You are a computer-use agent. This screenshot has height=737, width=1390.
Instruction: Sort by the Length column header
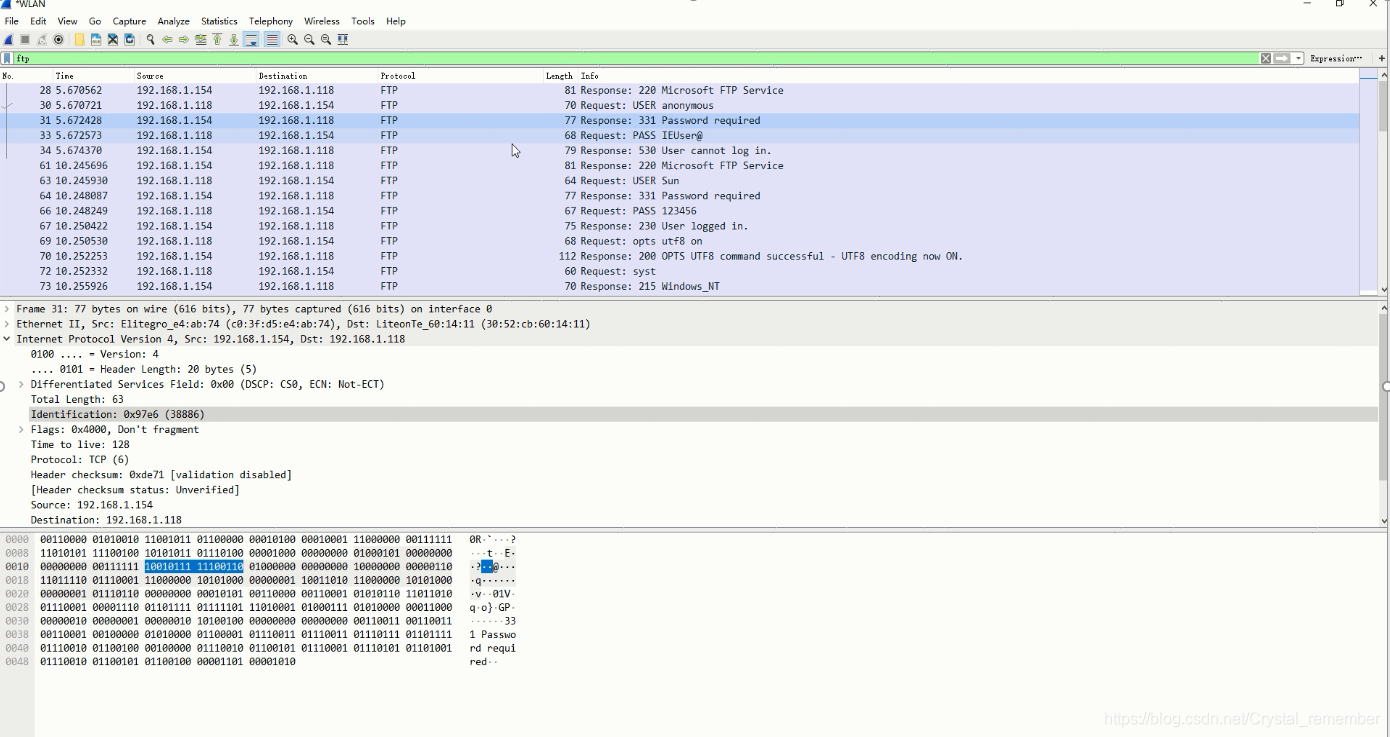click(x=560, y=76)
